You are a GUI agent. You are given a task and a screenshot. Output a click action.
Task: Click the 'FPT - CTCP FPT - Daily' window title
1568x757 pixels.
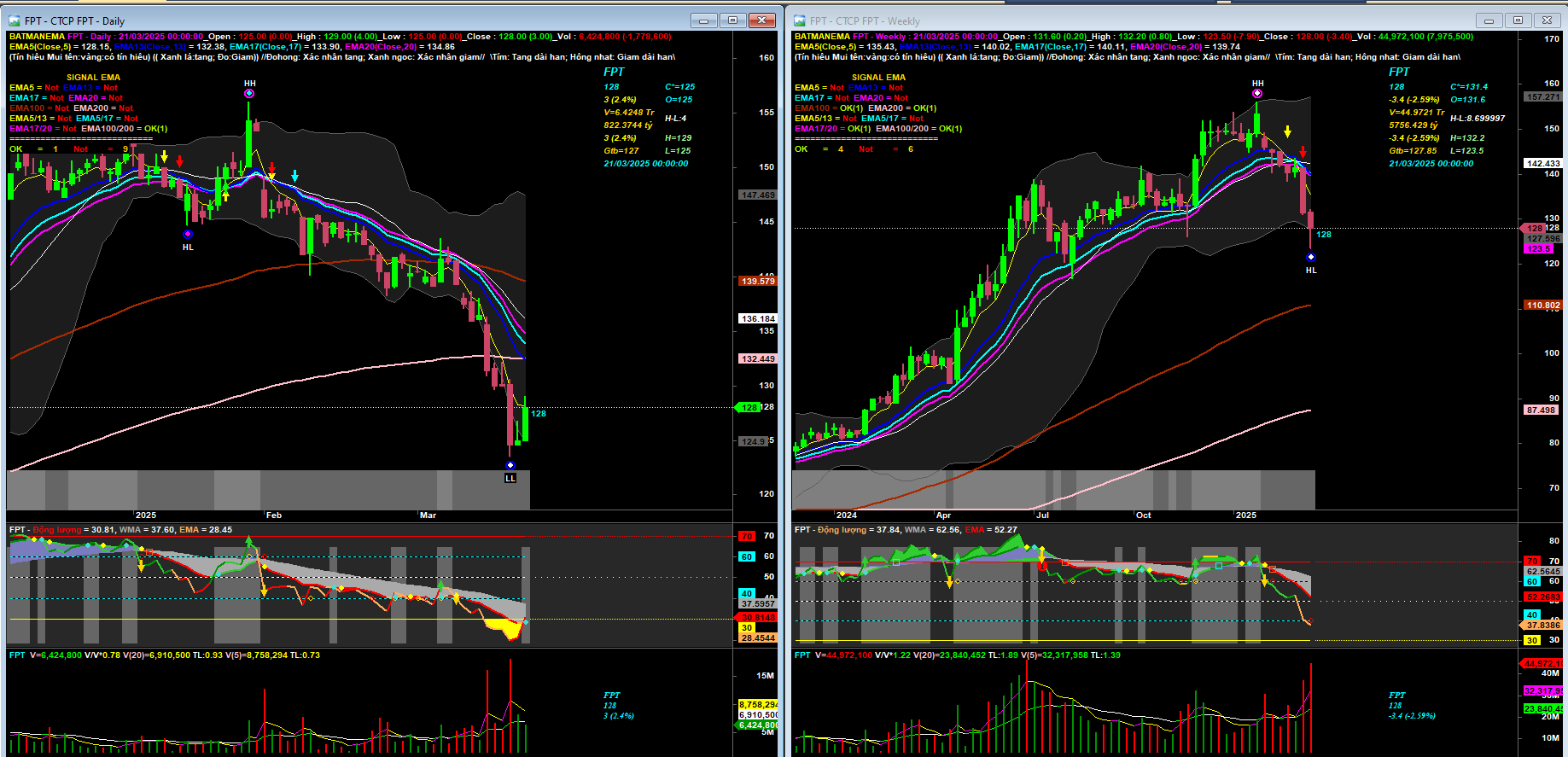point(74,20)
